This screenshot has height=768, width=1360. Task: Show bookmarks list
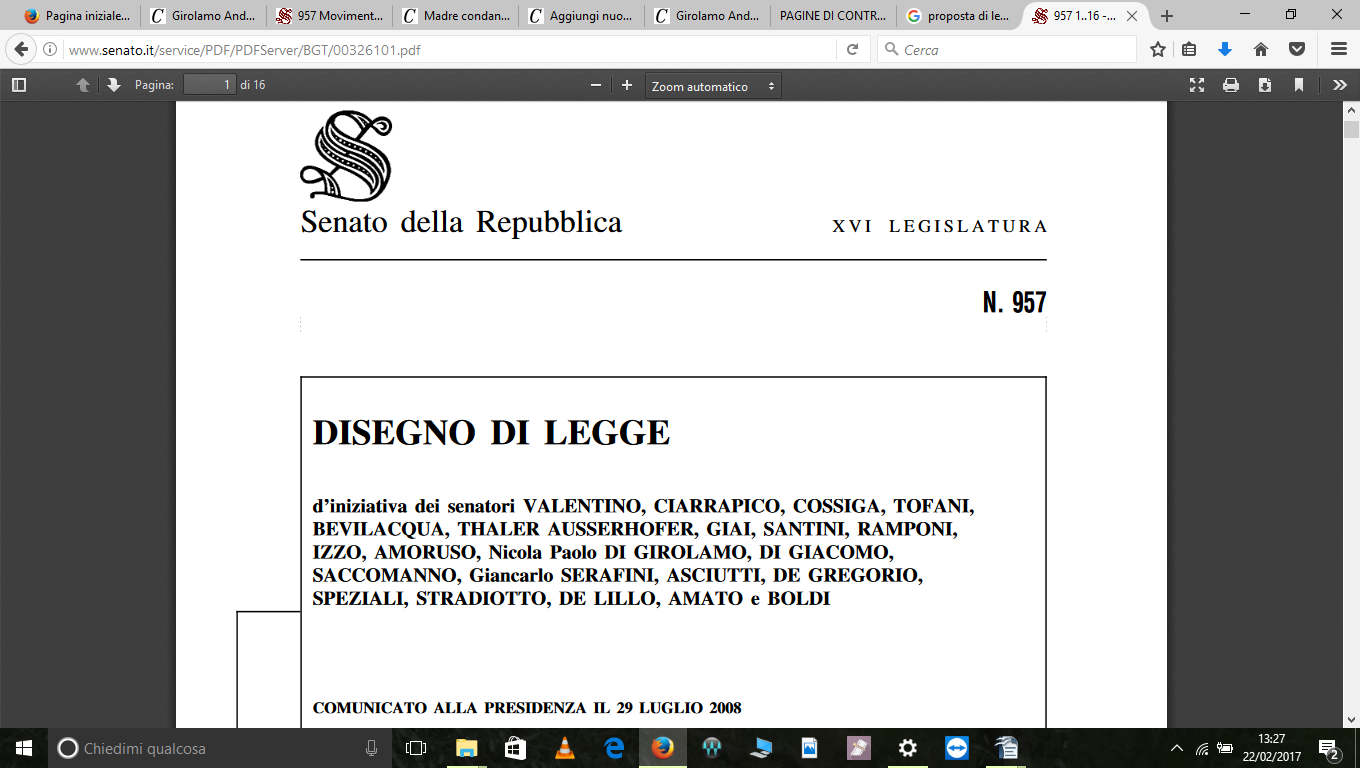1189,49
